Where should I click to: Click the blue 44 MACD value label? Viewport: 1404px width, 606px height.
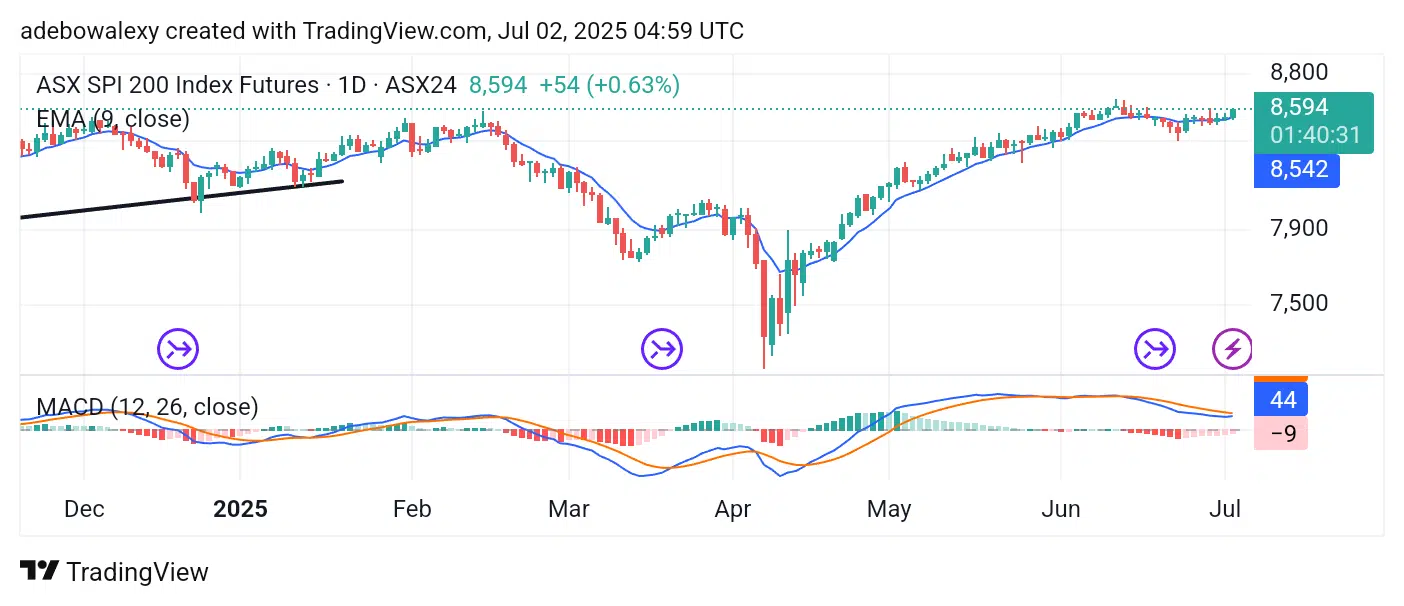(x=1282, y=400)
